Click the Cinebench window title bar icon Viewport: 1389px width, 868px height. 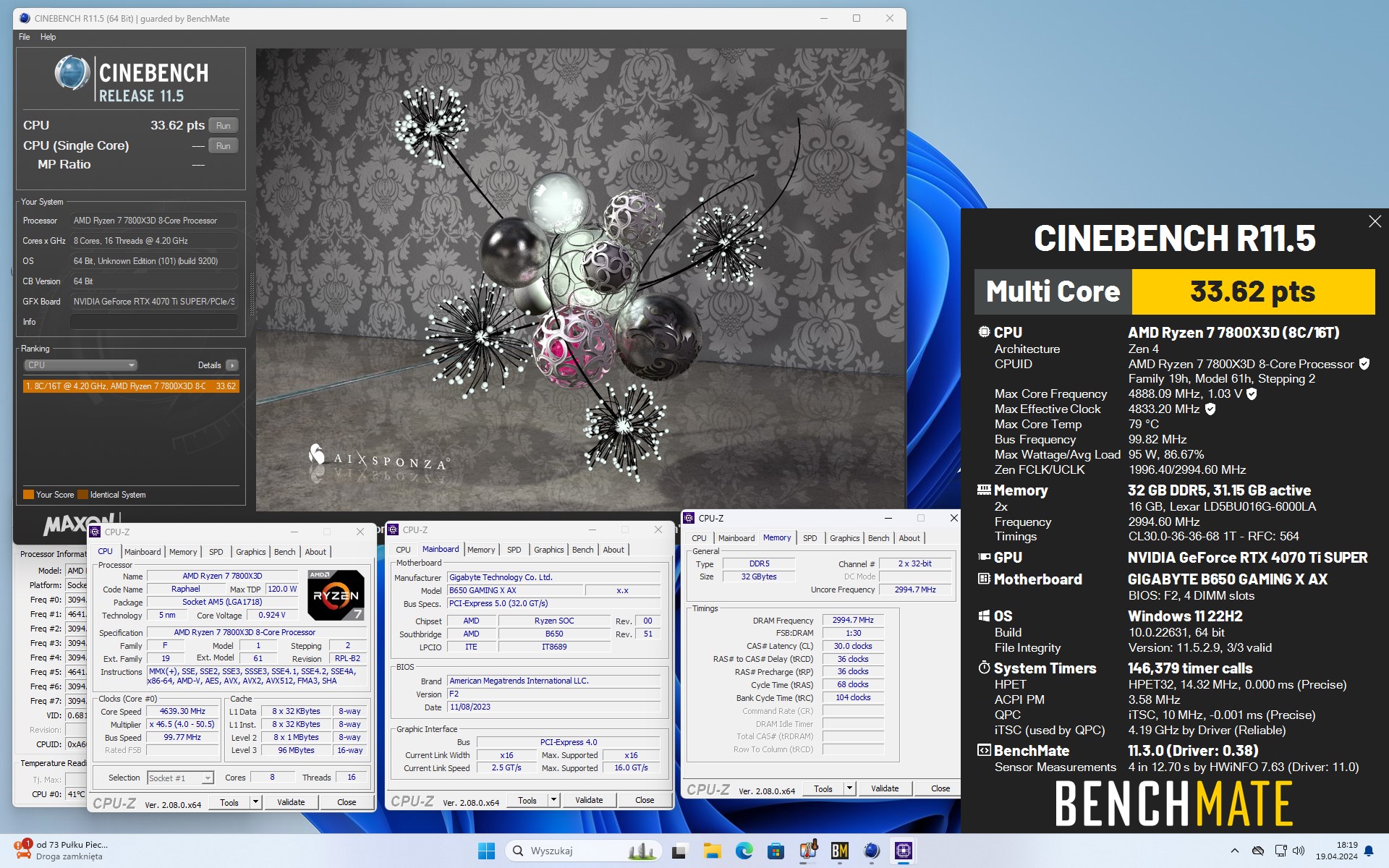pos(25,18)
